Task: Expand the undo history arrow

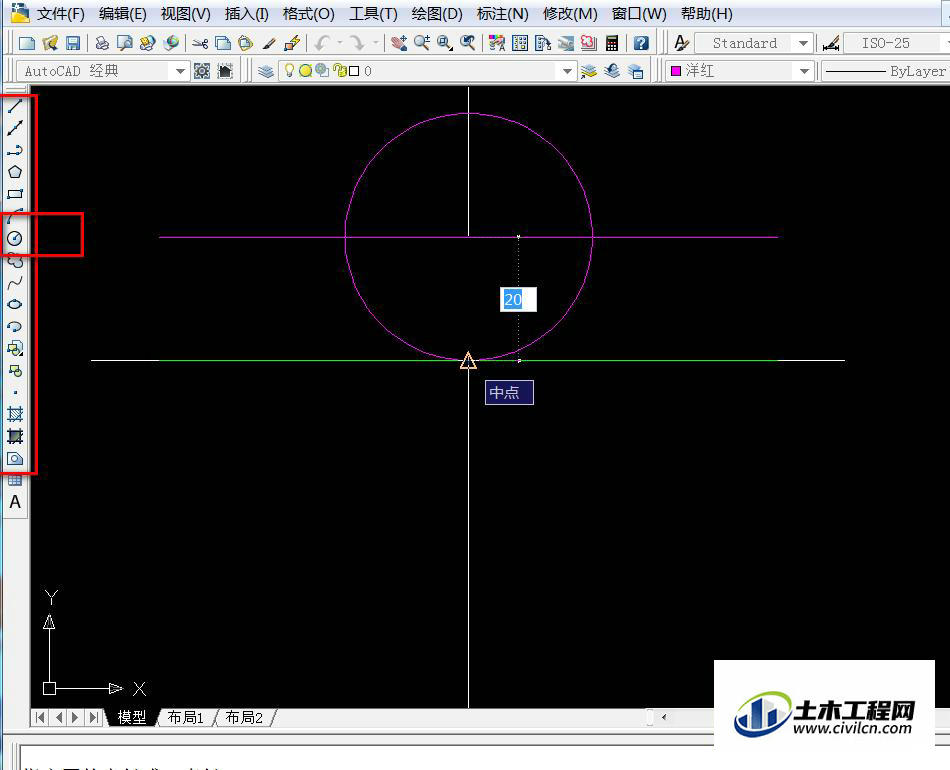Action: [339, 43]
